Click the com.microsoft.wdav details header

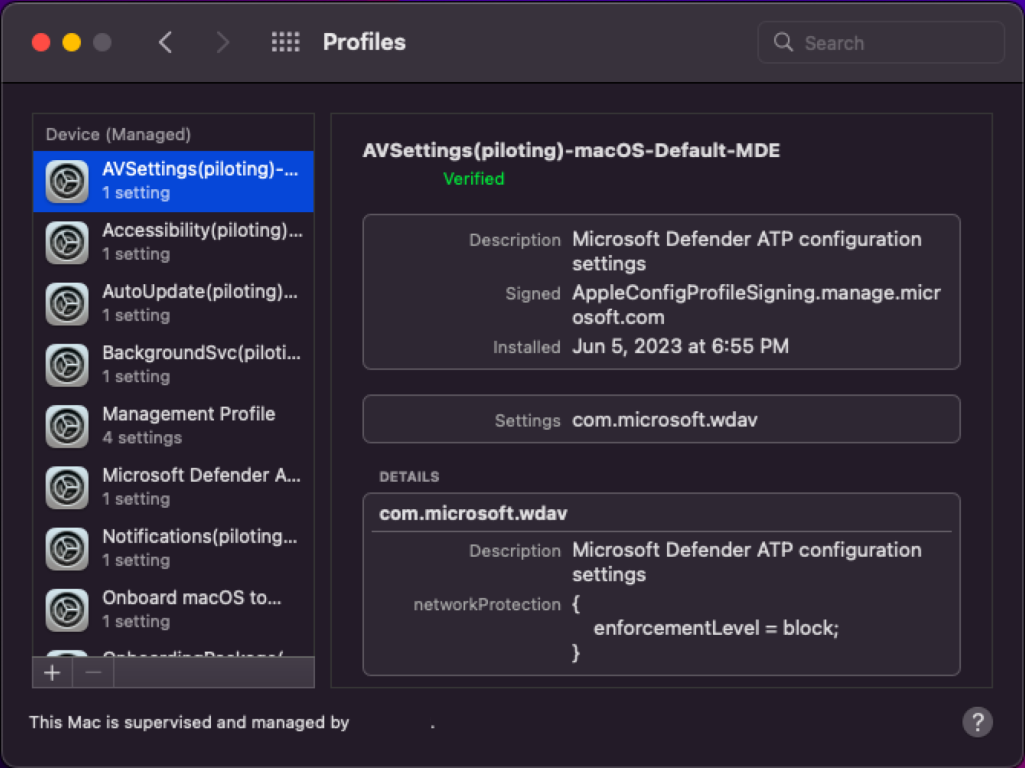[473, 514]
